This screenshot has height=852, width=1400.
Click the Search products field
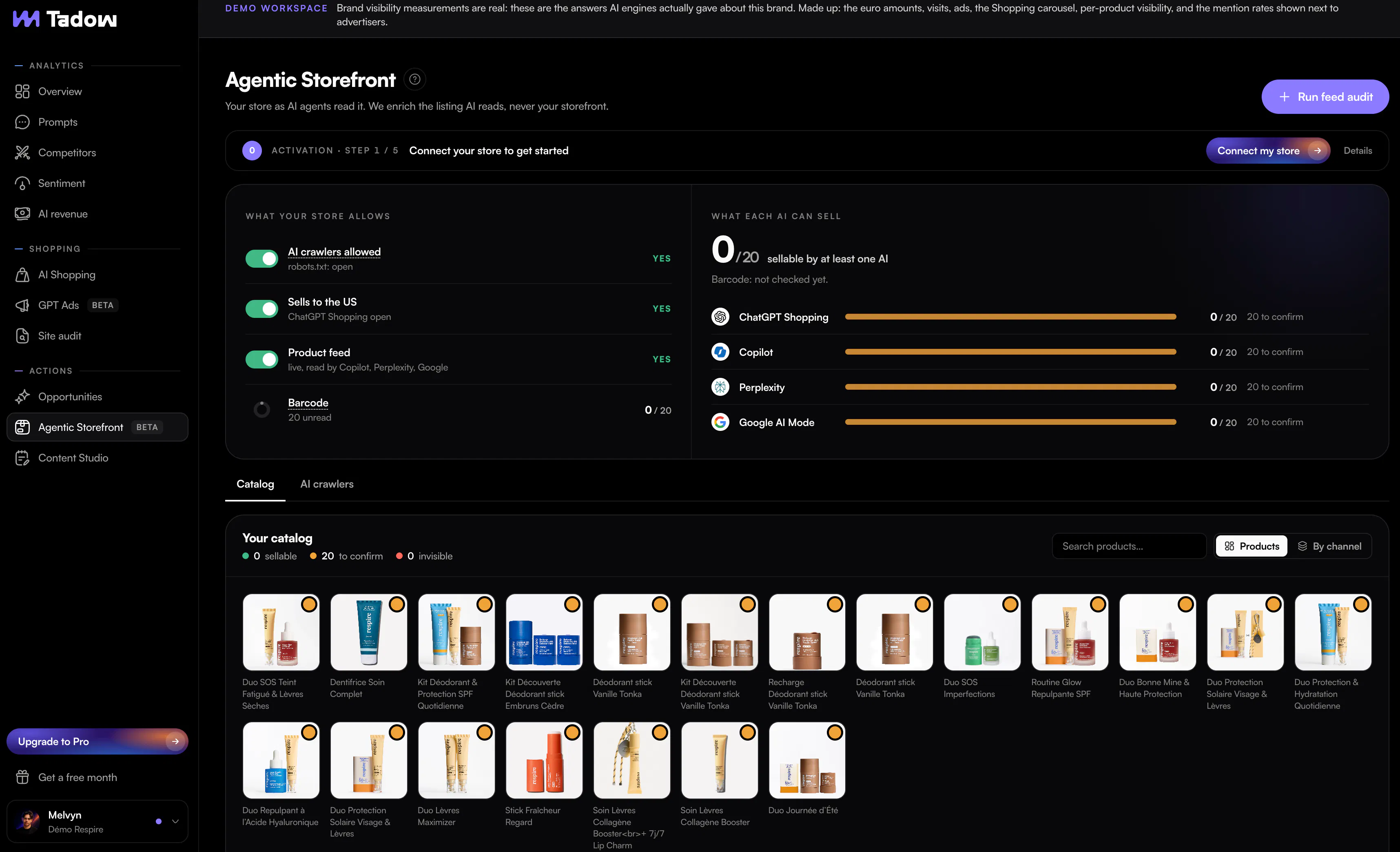coord(1129,546)
